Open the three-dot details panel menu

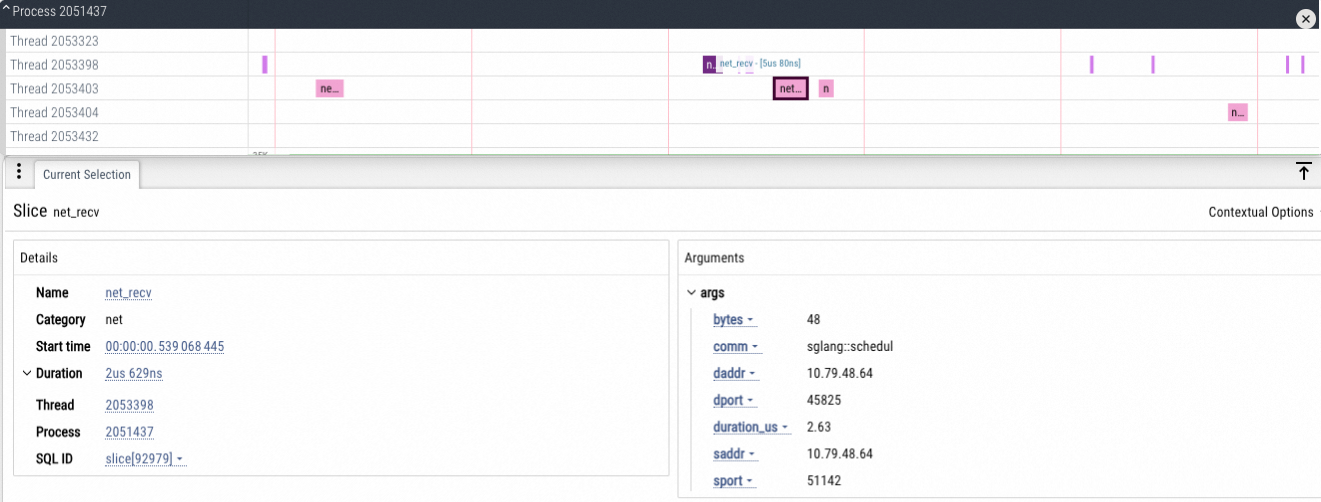(19, 172)
